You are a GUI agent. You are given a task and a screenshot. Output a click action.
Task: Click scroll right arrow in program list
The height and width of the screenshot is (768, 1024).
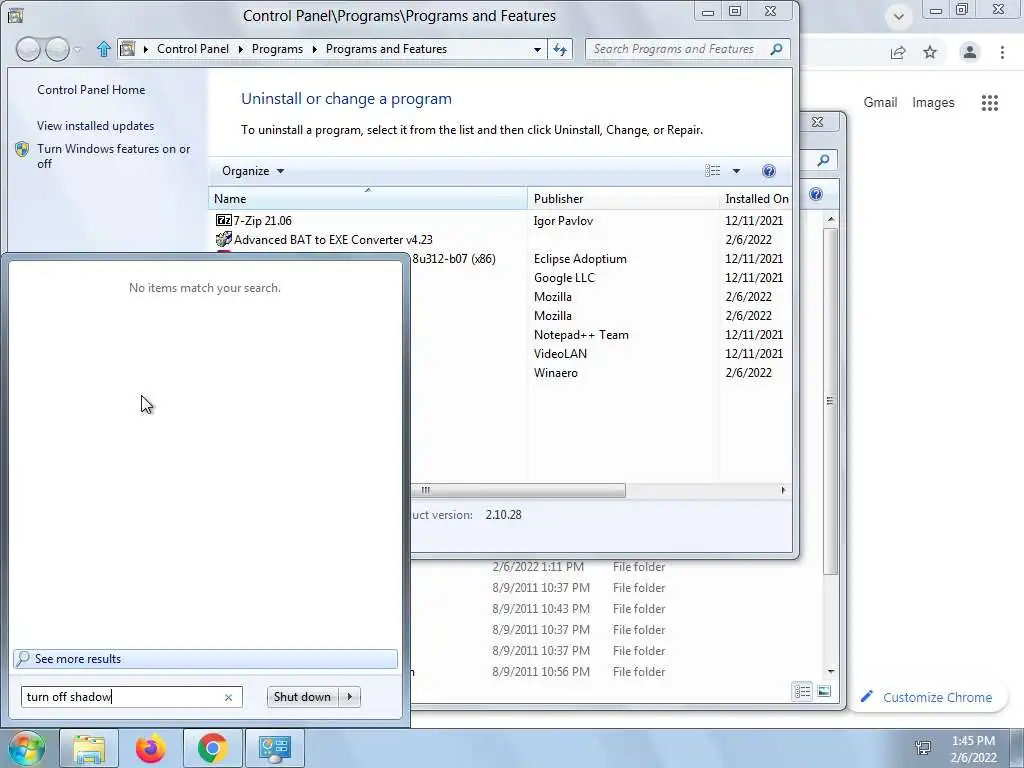783,490
